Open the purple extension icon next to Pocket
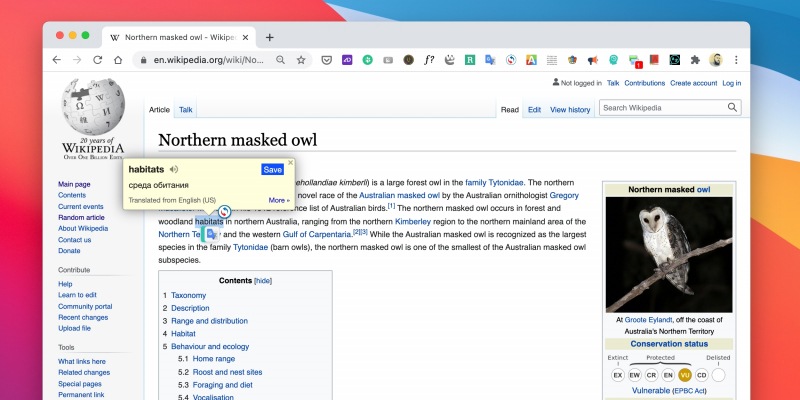 (x=347, y=60)
